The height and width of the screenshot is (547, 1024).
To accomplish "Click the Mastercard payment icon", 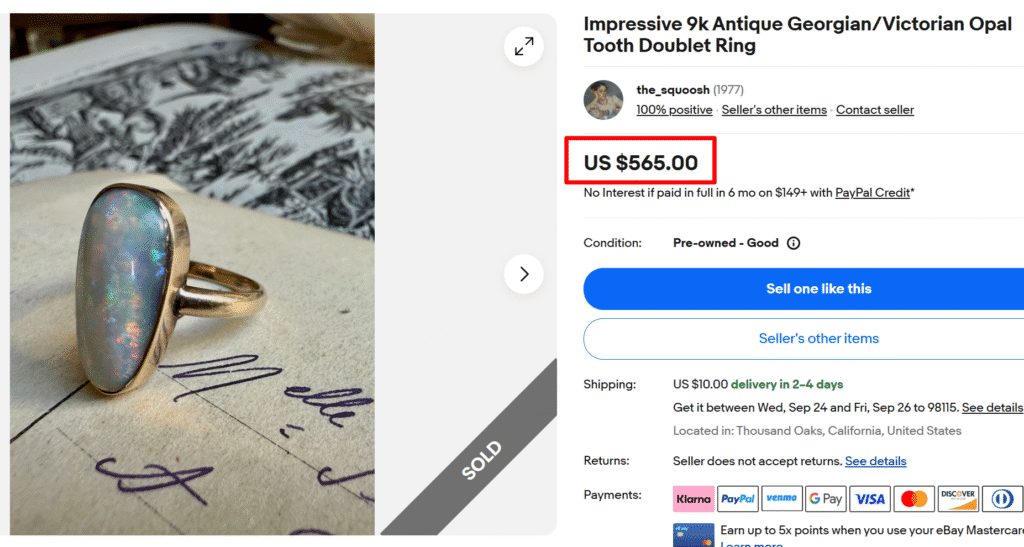I will 913,498.
